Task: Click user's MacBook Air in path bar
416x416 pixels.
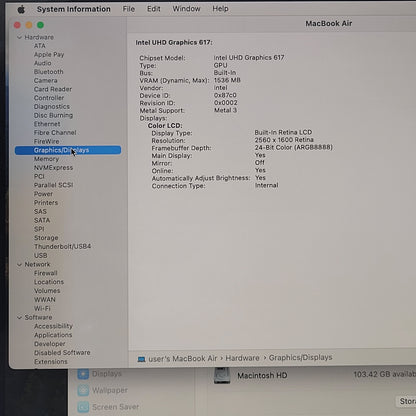Action: pyautogui.click(x=183, y=359)
